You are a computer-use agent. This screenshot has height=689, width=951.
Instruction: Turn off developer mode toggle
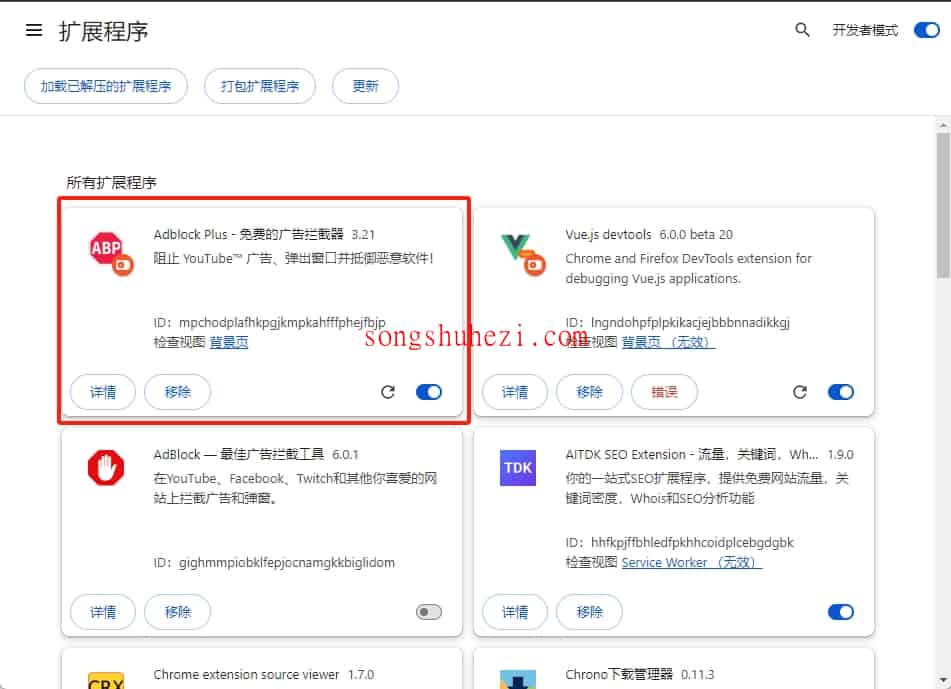(x=926, y=30)
